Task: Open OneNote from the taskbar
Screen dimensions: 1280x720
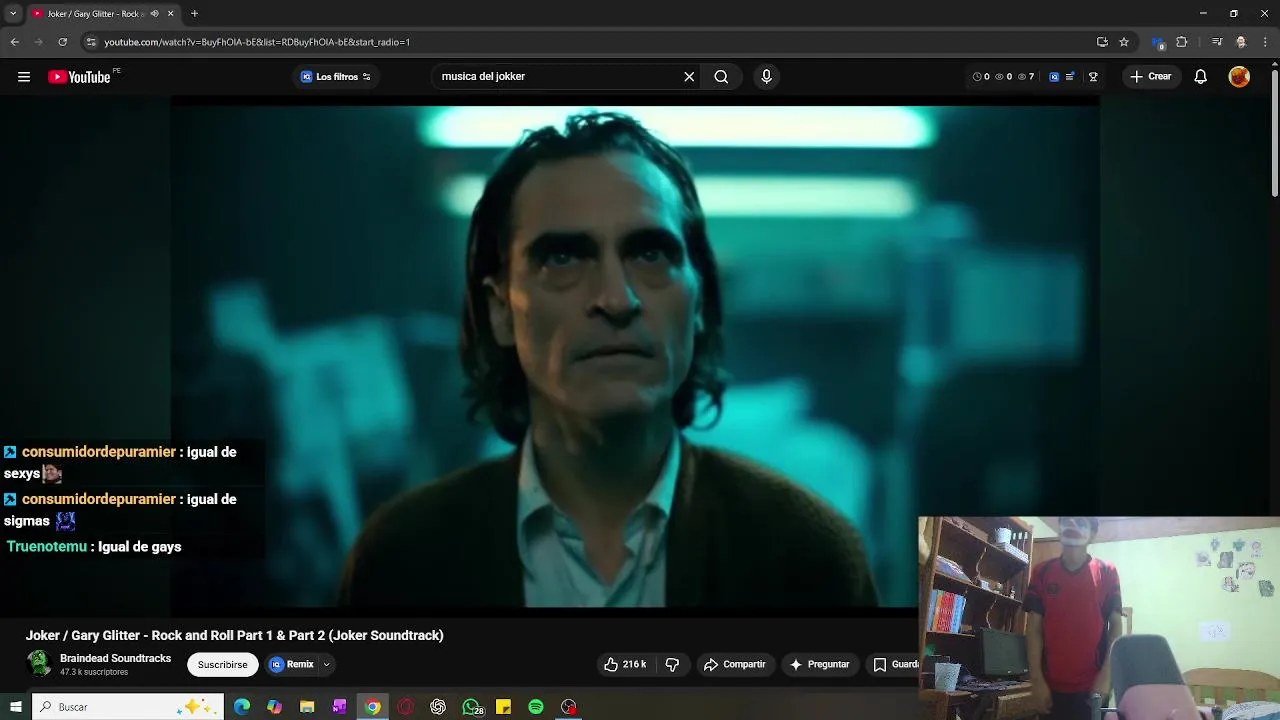Action: [x=339, y=707]
